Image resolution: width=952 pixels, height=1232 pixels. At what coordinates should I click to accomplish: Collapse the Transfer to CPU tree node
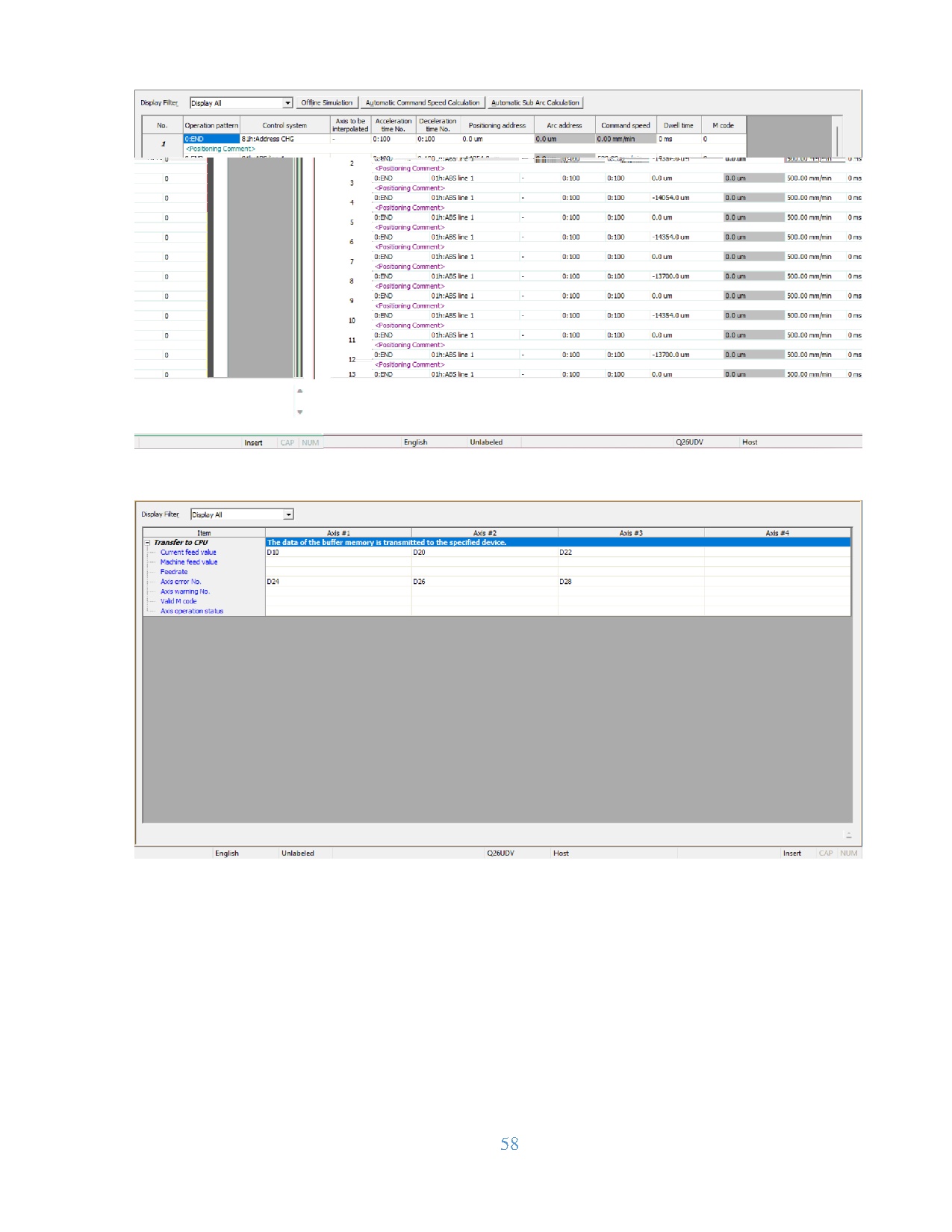coord(148,543)
